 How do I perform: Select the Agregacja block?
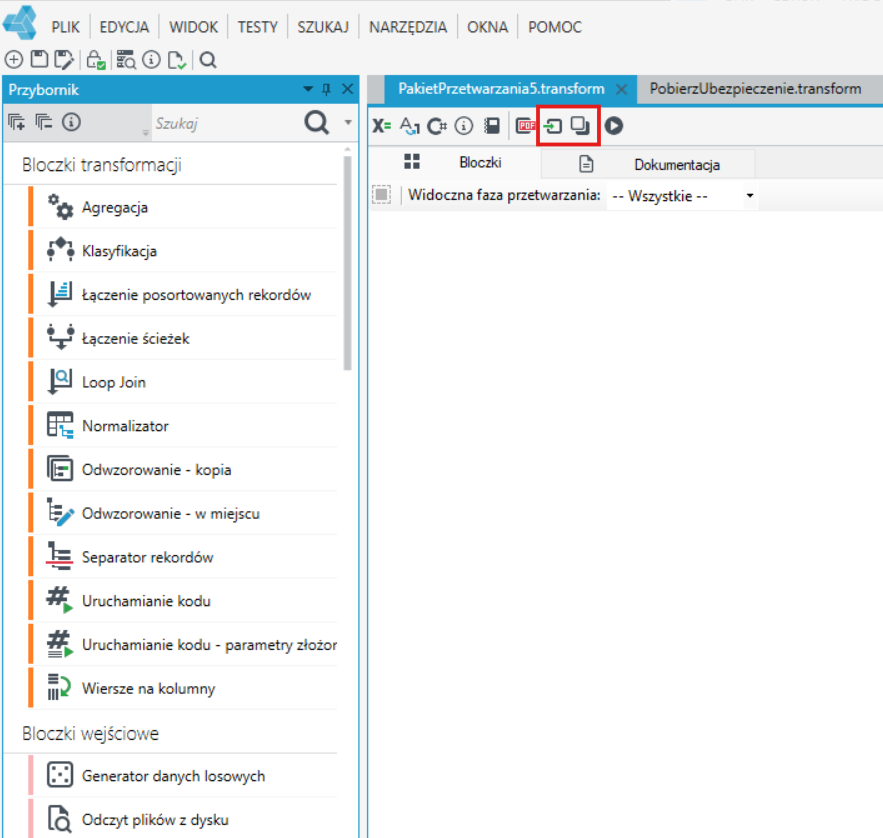[x=184, y=208]
